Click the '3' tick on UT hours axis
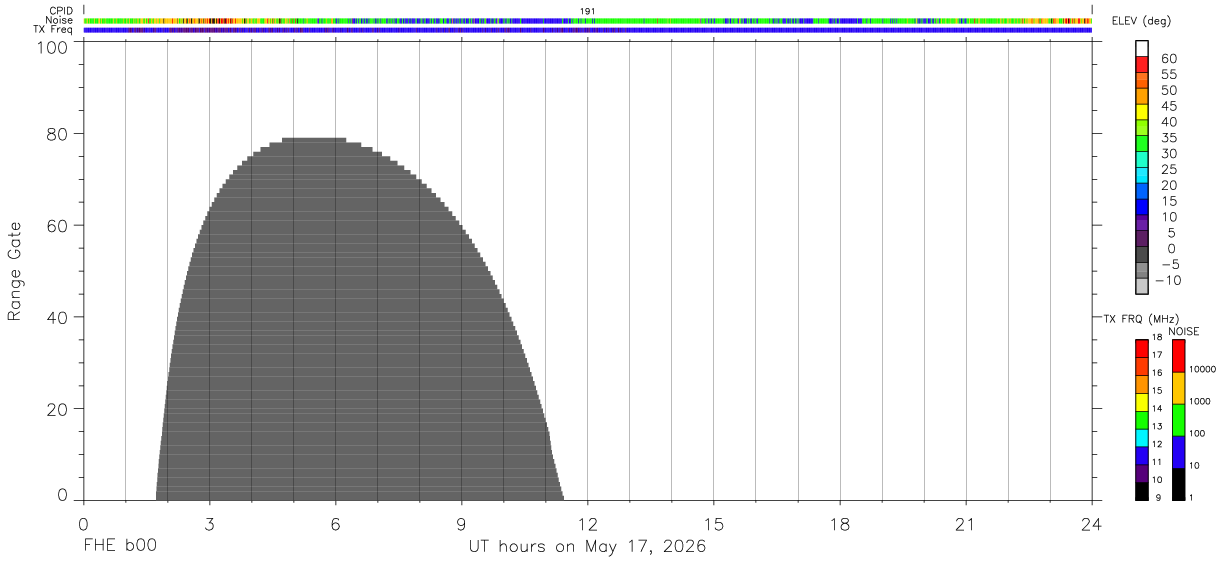The image size is (1228, 567). pyautogui.click(x=209, y=524)
